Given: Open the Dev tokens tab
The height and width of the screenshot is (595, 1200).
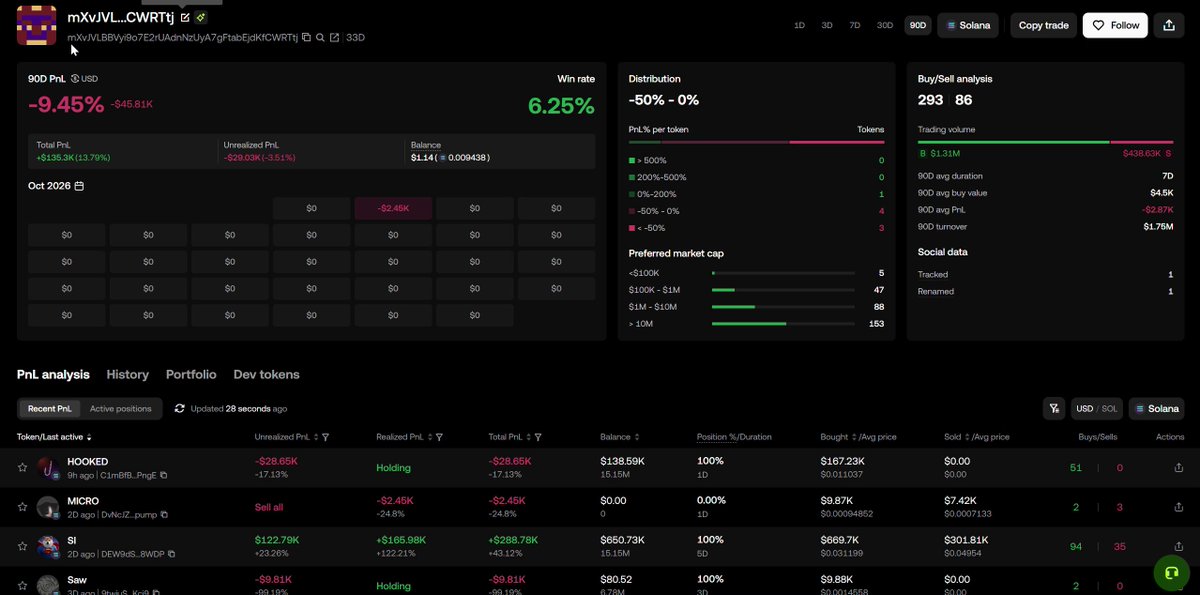Looking at the screenshot, I should coord(266,374).
